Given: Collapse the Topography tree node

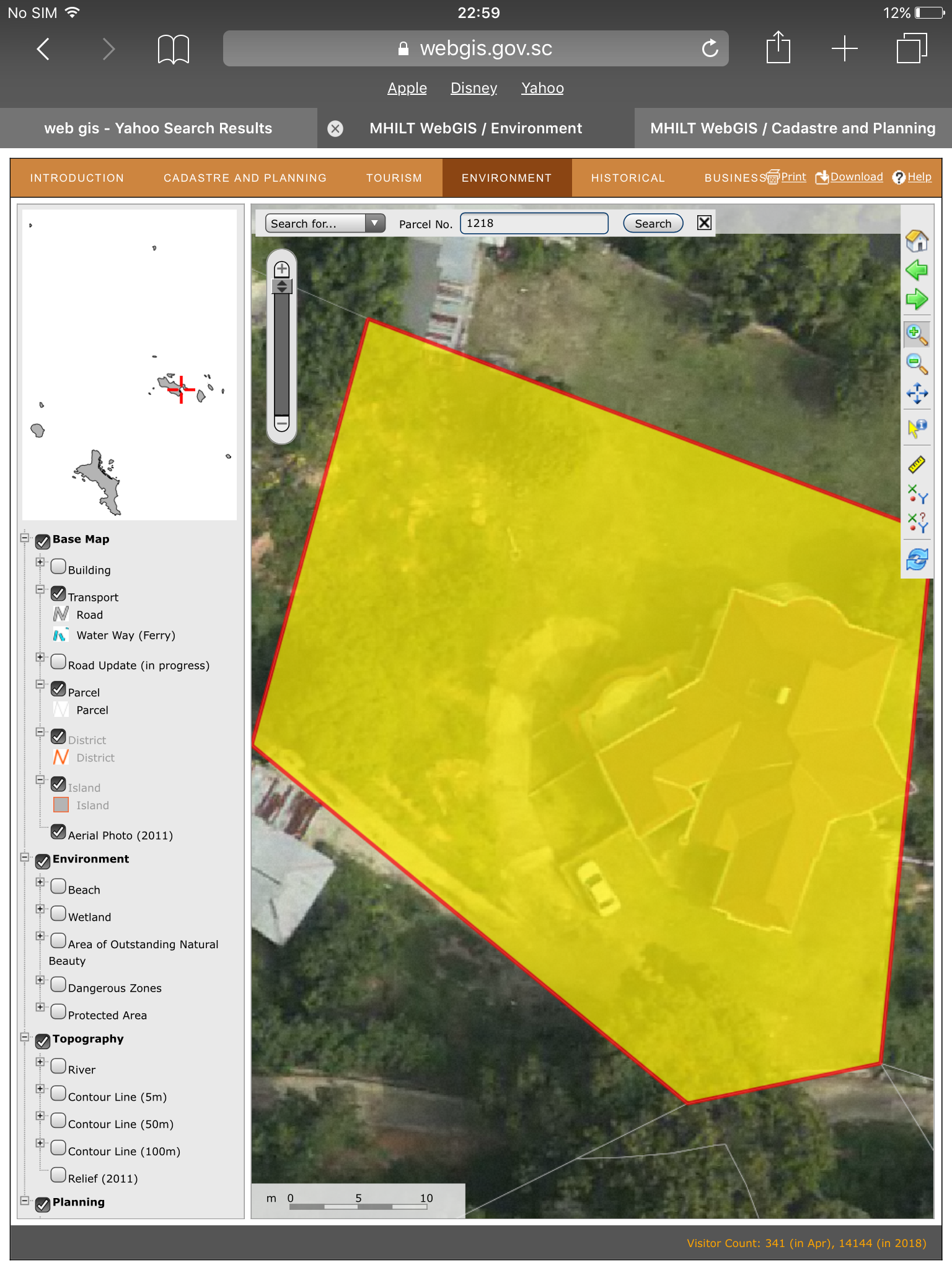Looking at the screenshot, I should (25, 1037).
